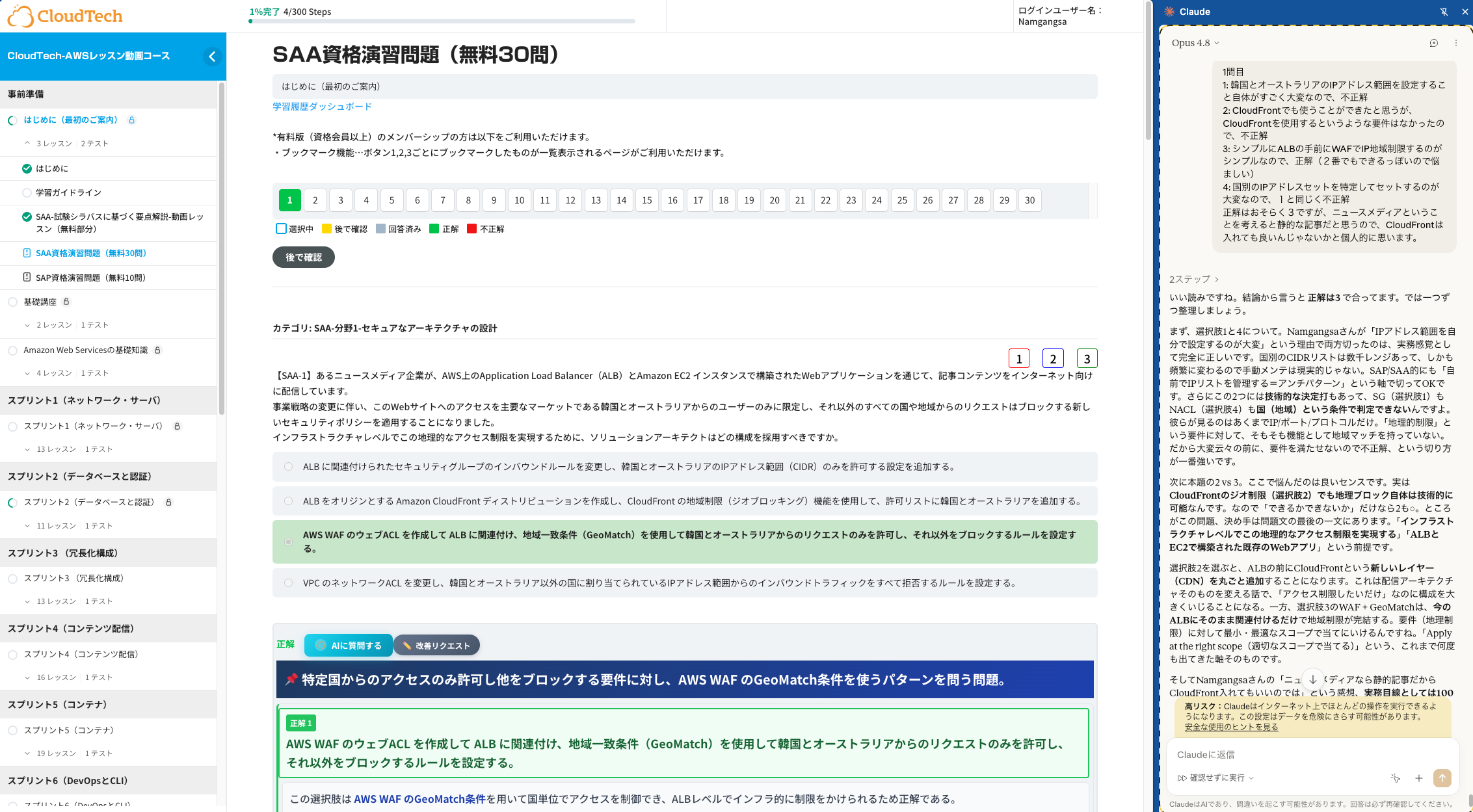Click the 選択中 legend checkbox
This screenshot has height=812, width=1473.
click(281, 228)
